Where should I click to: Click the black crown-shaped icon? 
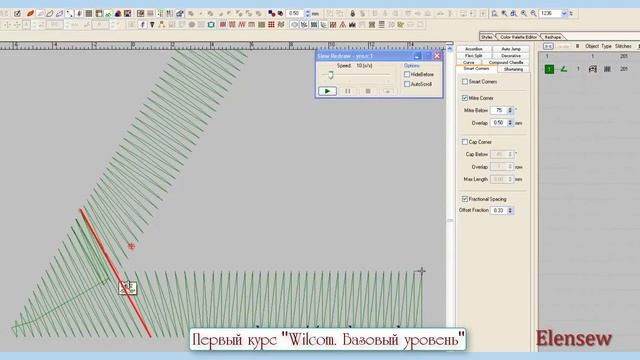pyautogui.click(x=352, y=24)
